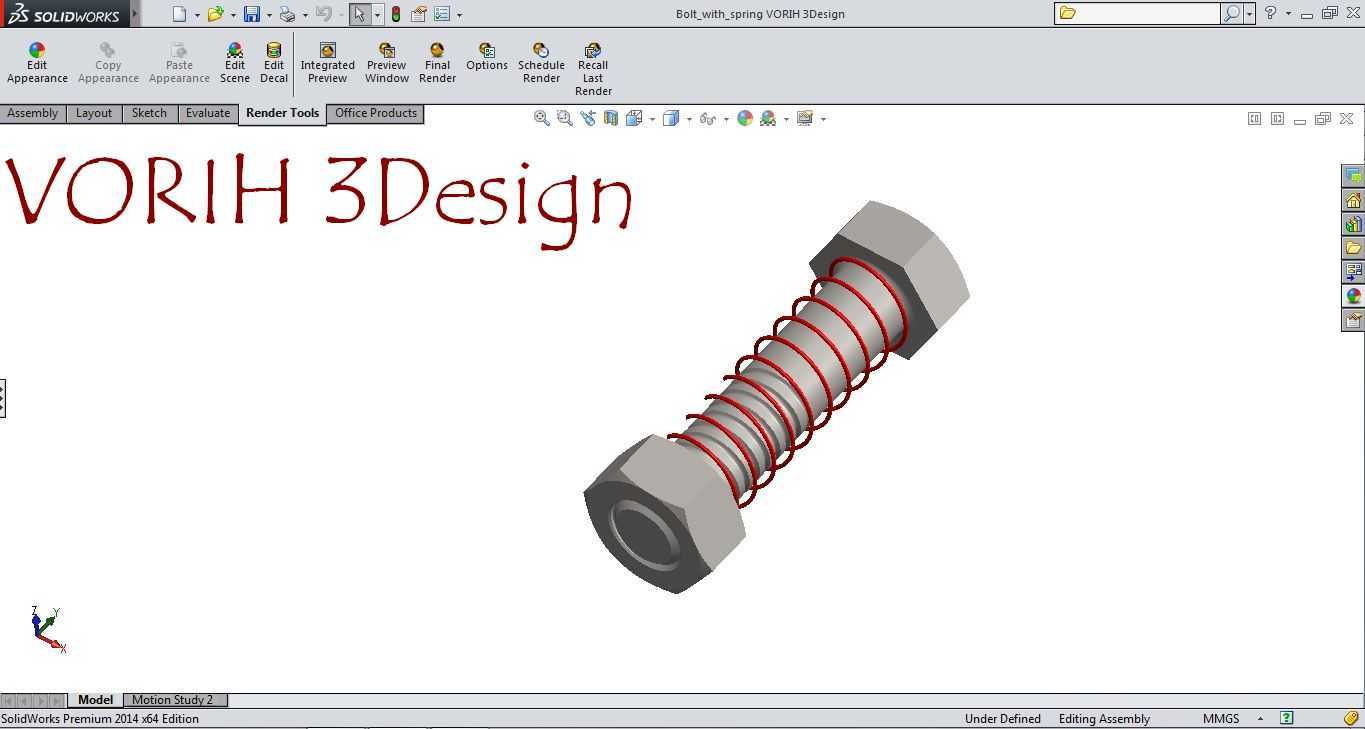
Task: Expand unit system arrow beside MMGS
Action: click(x=1260, y=719)
